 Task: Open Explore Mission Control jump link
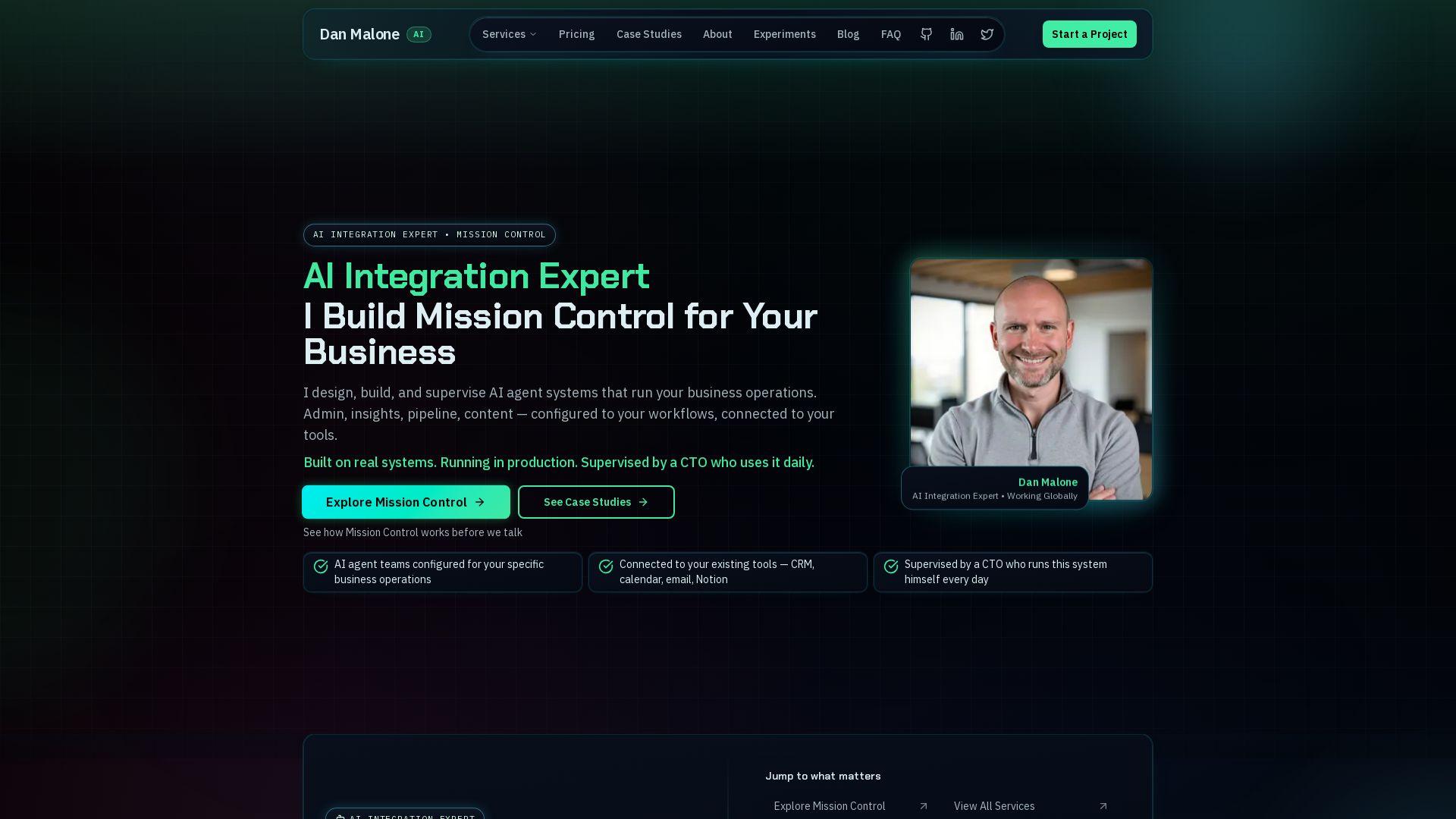[x=851, y=806]
